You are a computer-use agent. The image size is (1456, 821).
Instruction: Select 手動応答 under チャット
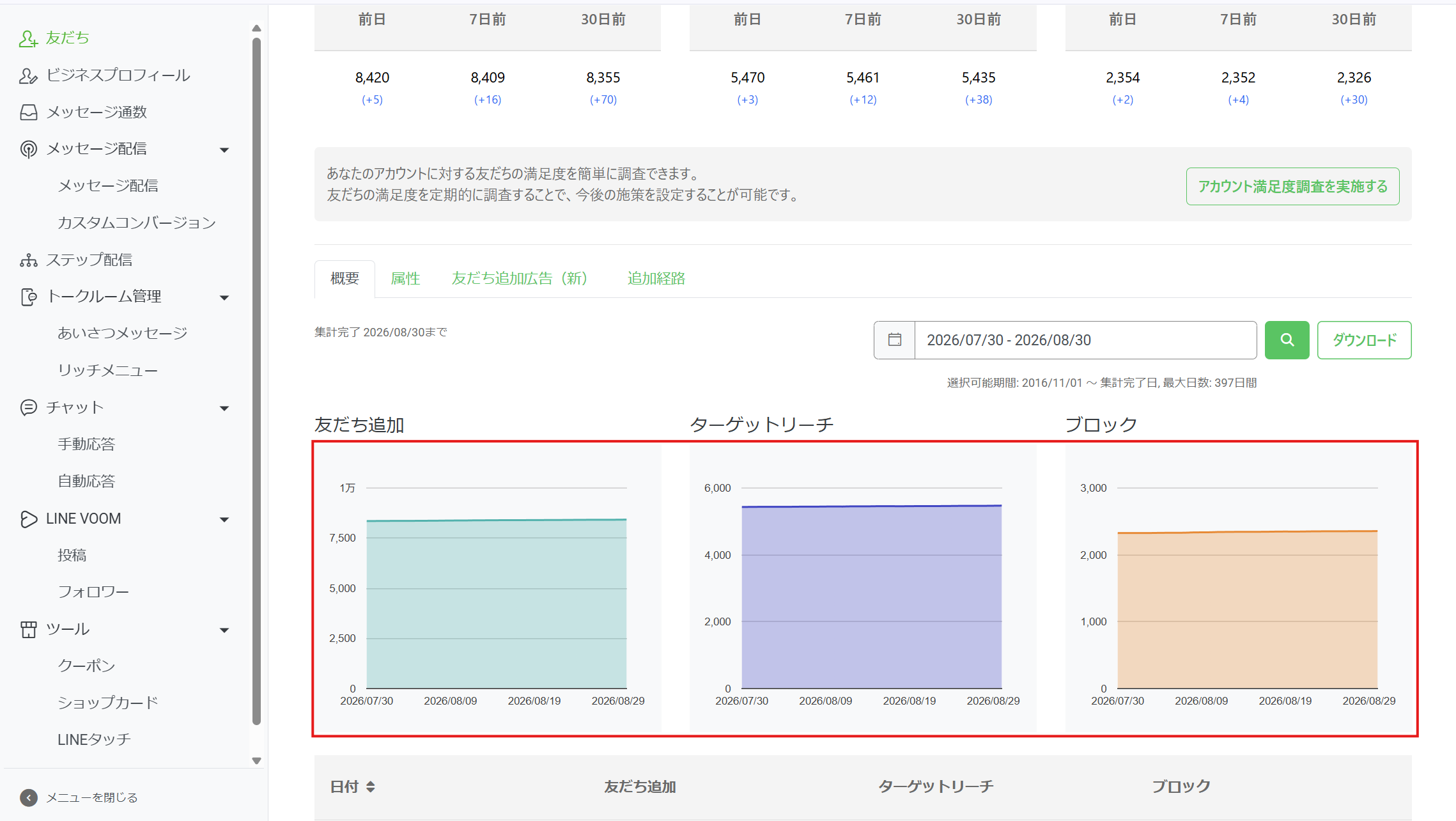coord(86,444)
